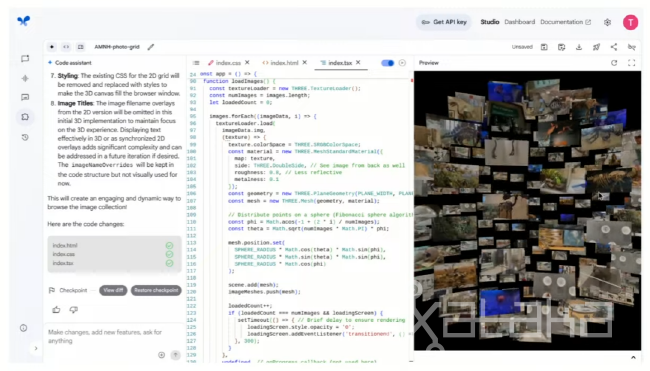Click the deploy rocket icon

click(596, 47)
